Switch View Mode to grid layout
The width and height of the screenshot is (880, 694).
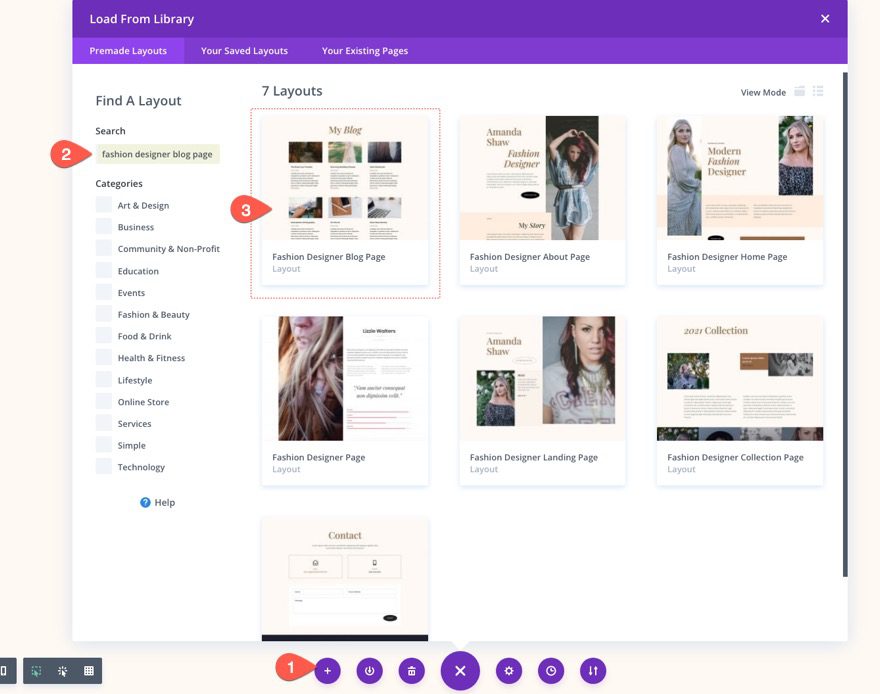coord(798,90)
